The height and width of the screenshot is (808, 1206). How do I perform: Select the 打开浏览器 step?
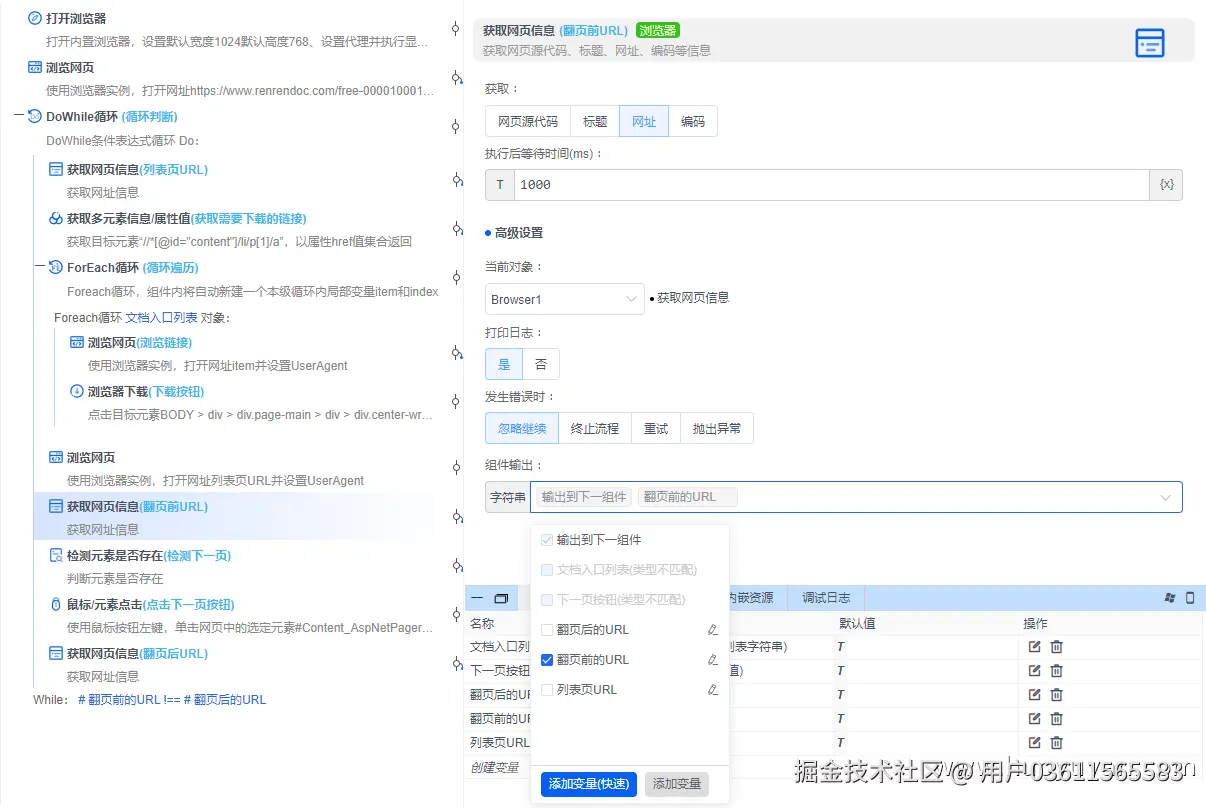pyautogui.click(x=76, y=18)
